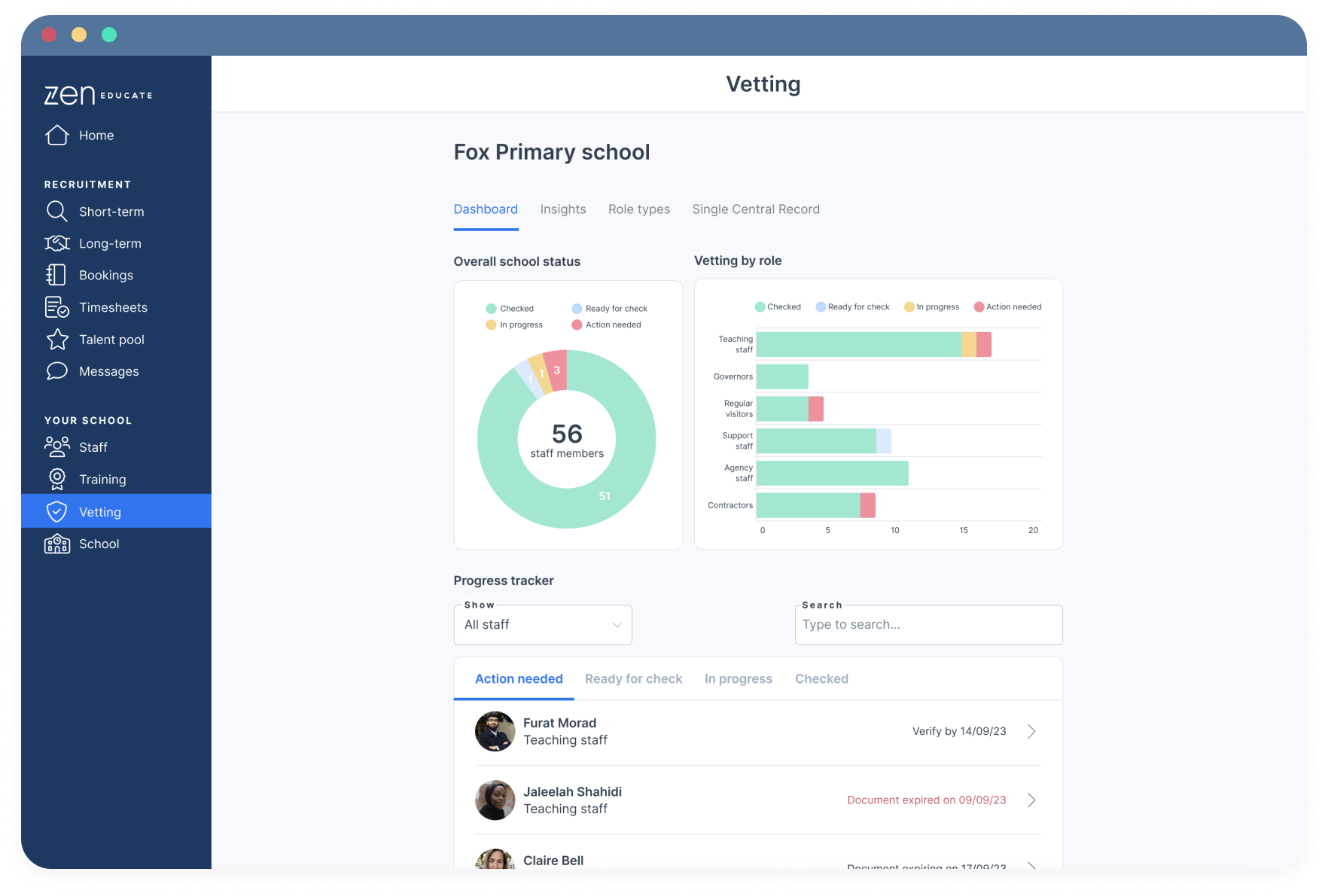Screen dimensions: 1328x896
Task: Select the Training award ribbon icon
Action: pos(57,480)
